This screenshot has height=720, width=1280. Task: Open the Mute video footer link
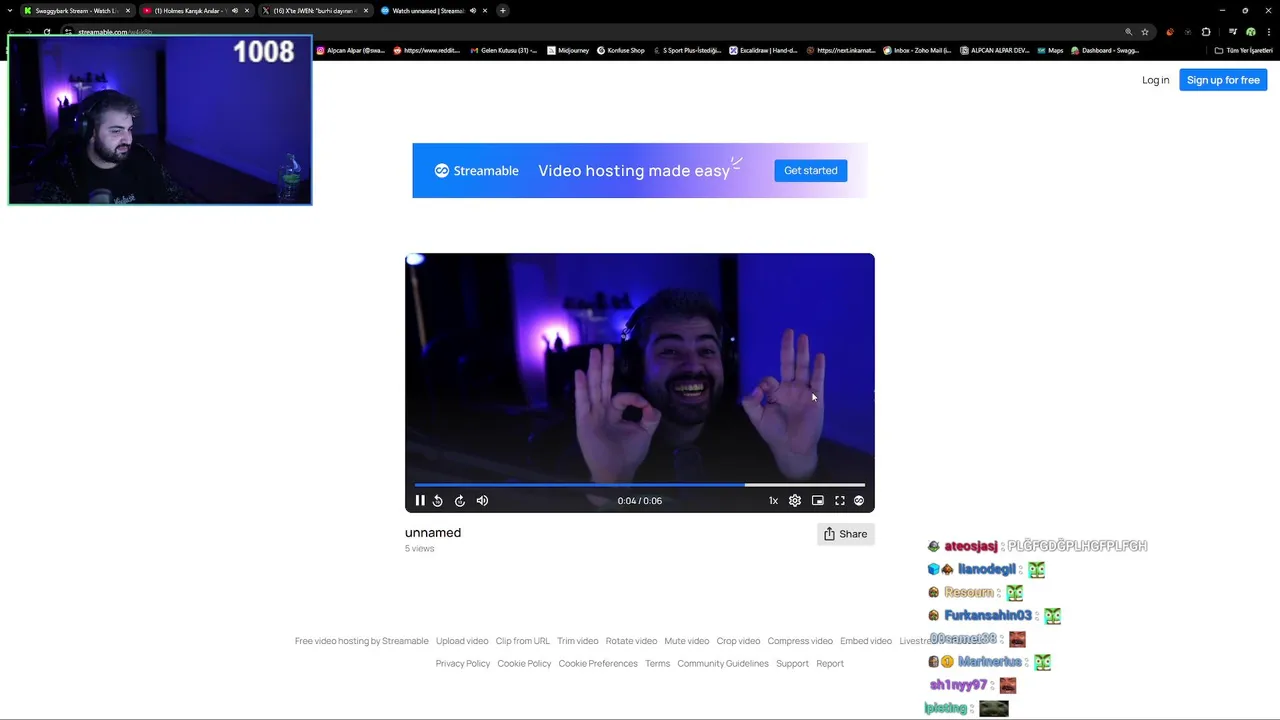tap(687, 641)
